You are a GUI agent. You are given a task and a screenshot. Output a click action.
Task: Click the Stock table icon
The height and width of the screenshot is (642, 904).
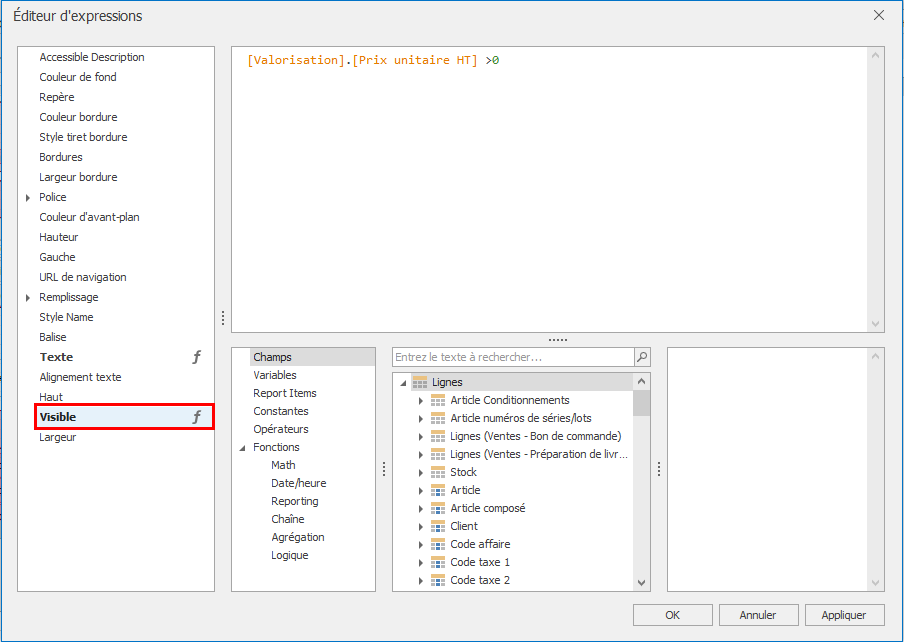coord(438,472)
